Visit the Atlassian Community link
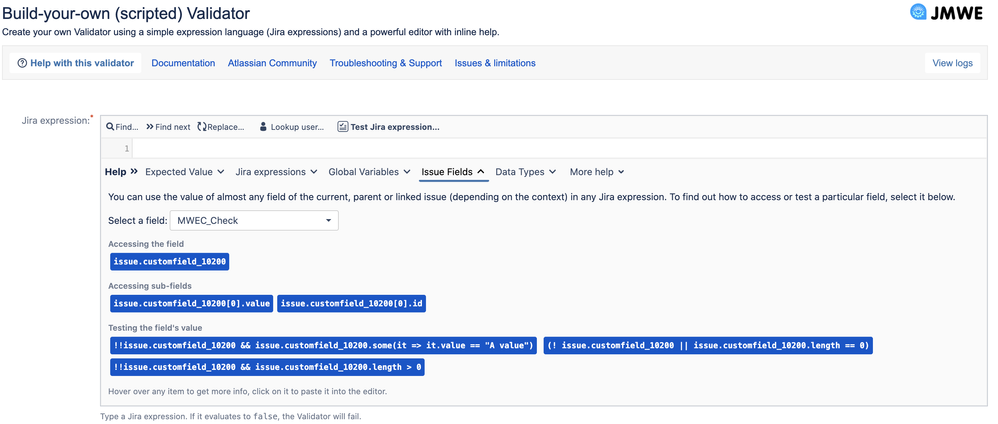The height and width of the screenshot is (424, 998). (272, 63)
